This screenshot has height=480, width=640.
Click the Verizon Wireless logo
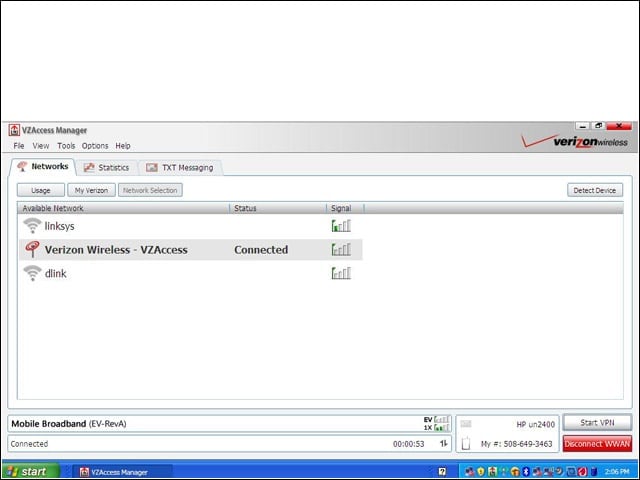coord(575,141)
